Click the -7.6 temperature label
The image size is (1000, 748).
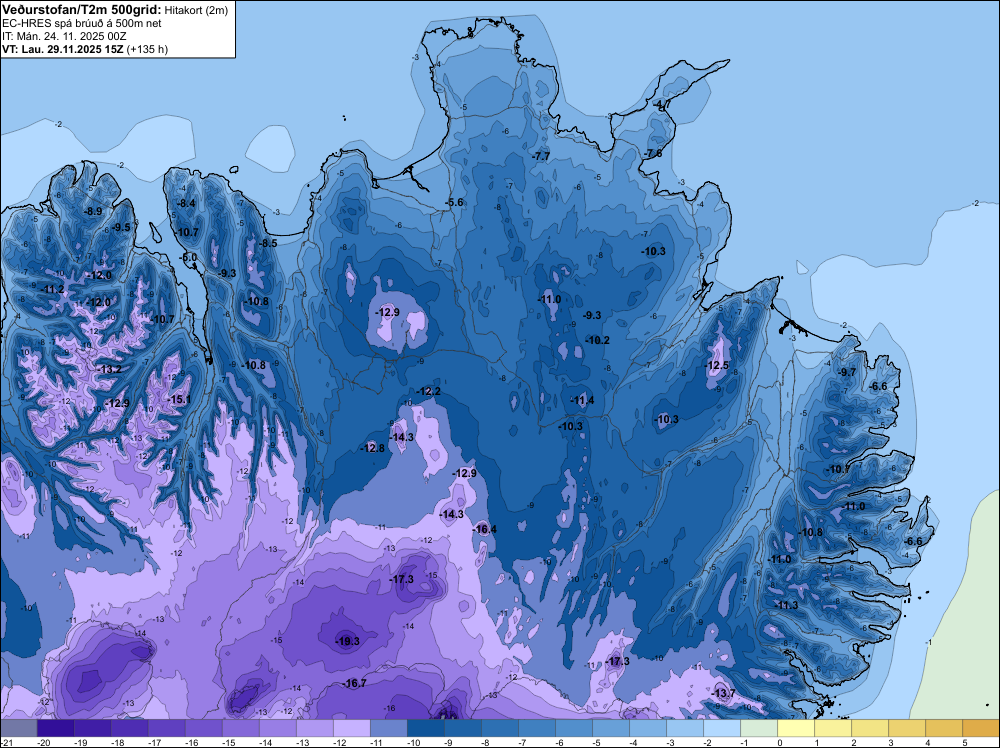click(x=652, y=153)
